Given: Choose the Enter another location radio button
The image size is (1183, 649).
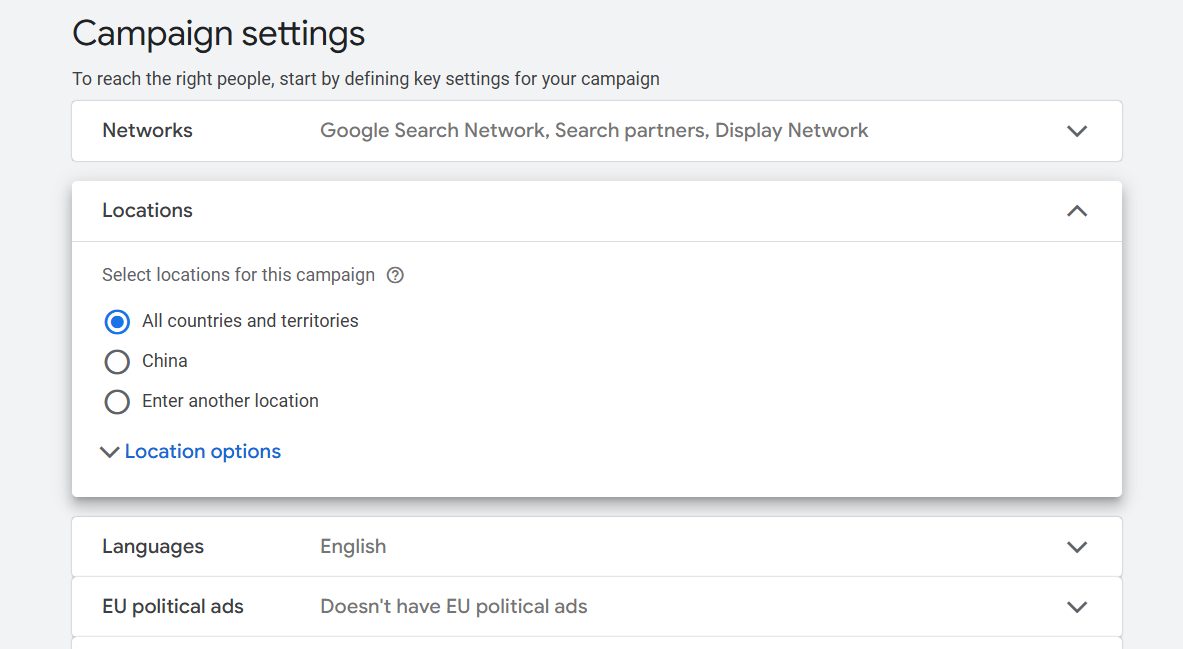Looking at the screenshot, I should pyautogui.click(x=117, y=402).
